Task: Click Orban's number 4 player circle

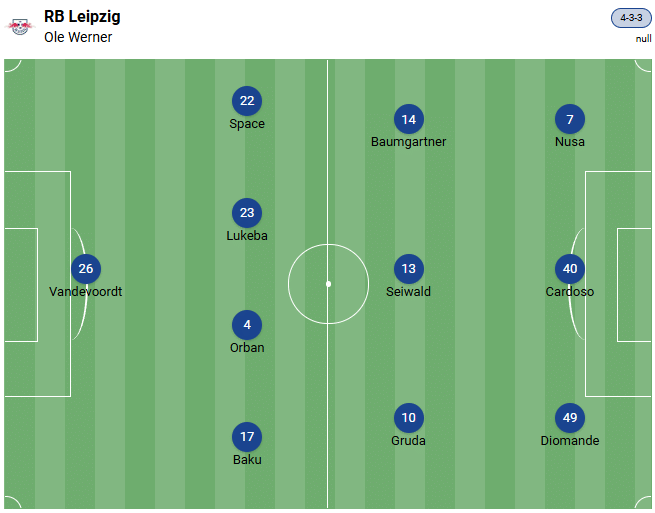Action: [247, 325]
